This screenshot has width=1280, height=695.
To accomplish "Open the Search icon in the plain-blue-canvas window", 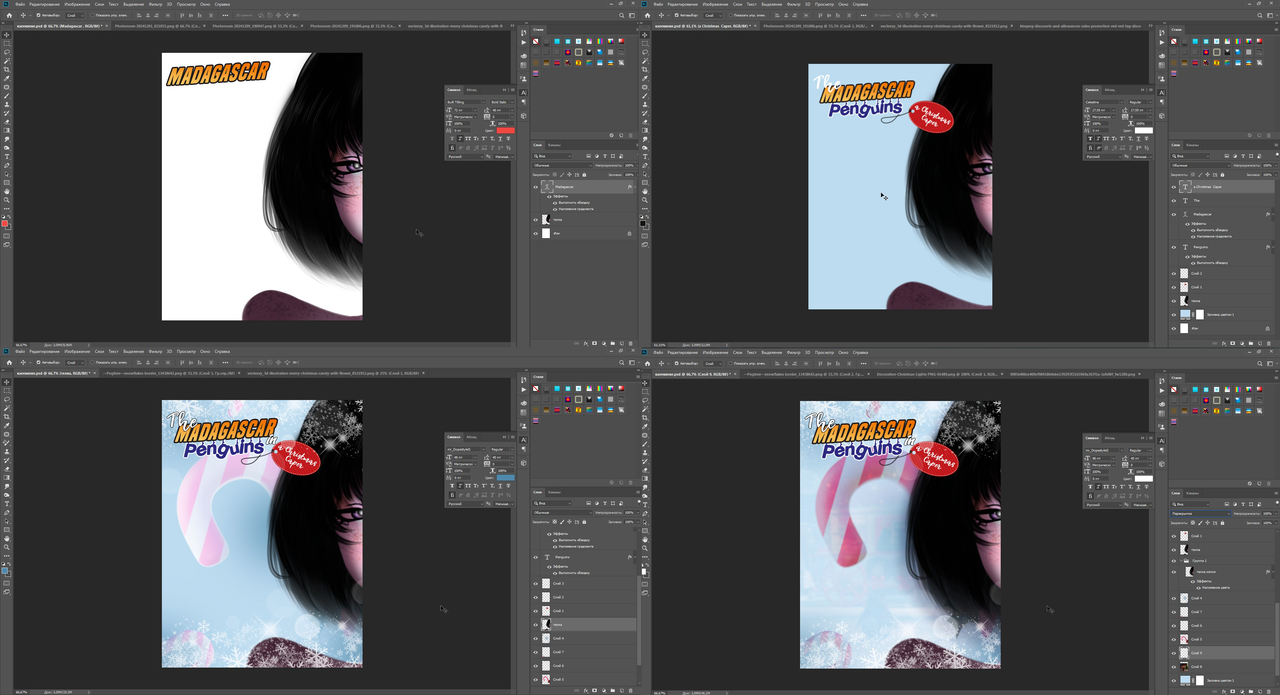I will tap(1260, 16).
